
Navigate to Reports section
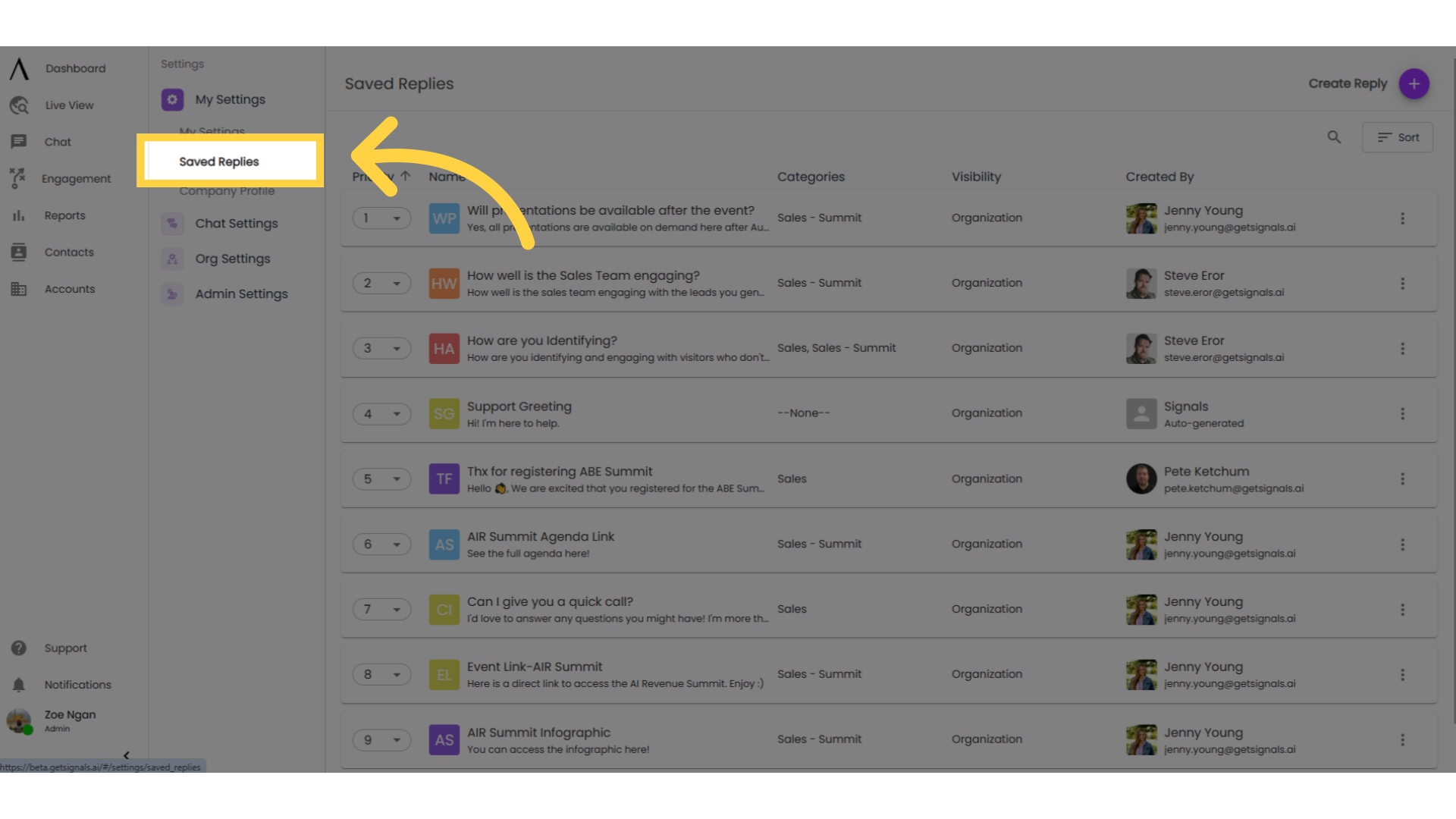pyautogui.click(x=63, y=215)
